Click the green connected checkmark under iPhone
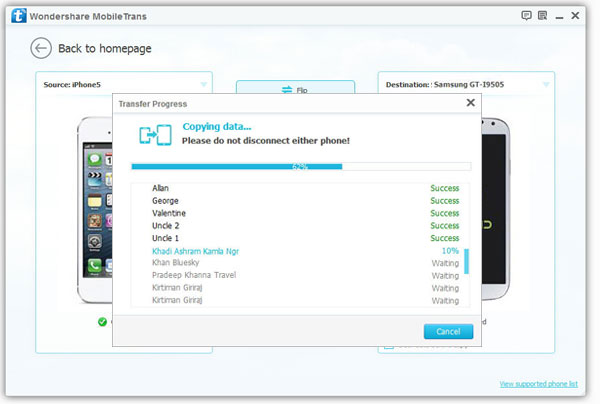 pos(102,322)
